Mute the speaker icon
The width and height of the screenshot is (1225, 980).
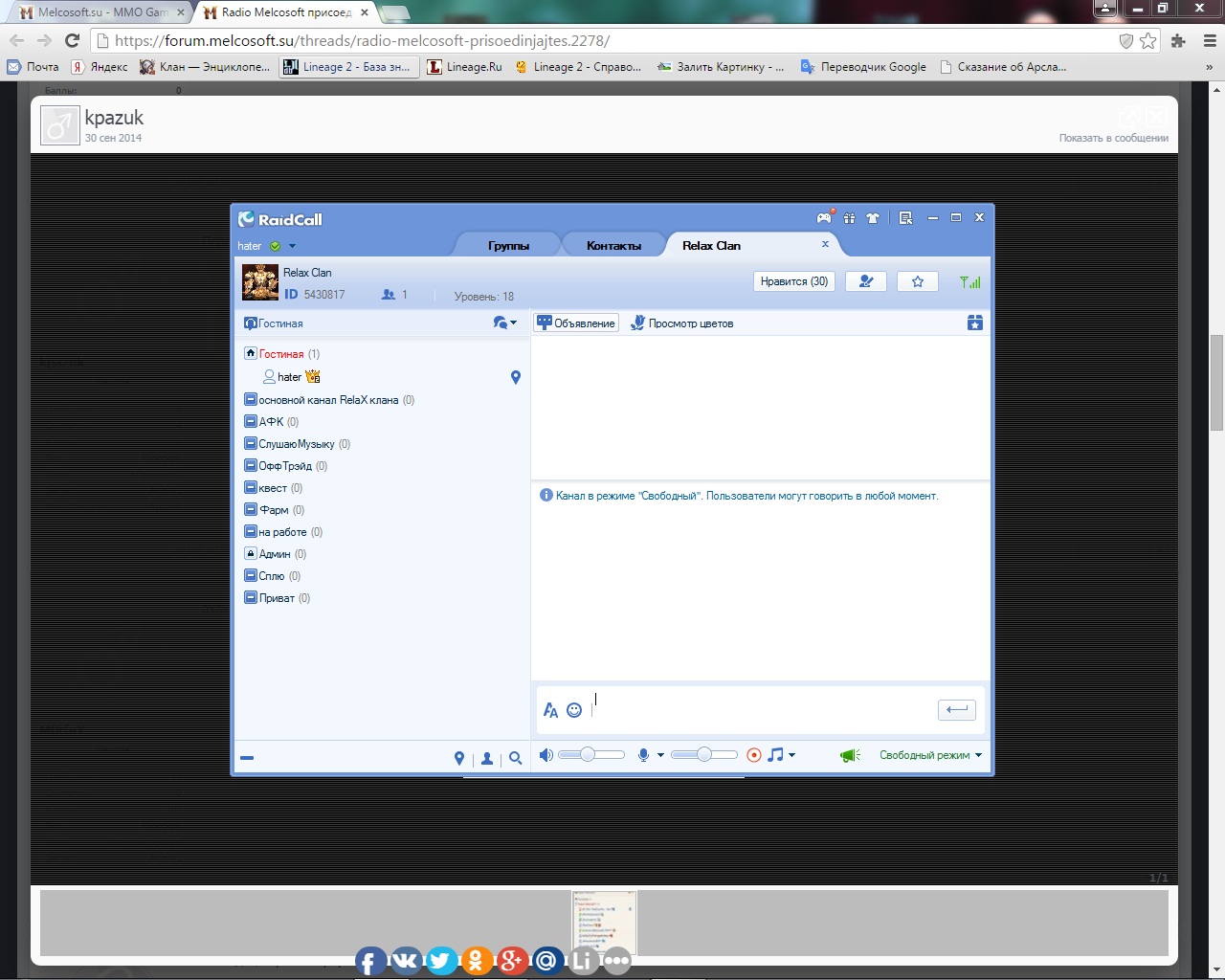pos(546,755)
